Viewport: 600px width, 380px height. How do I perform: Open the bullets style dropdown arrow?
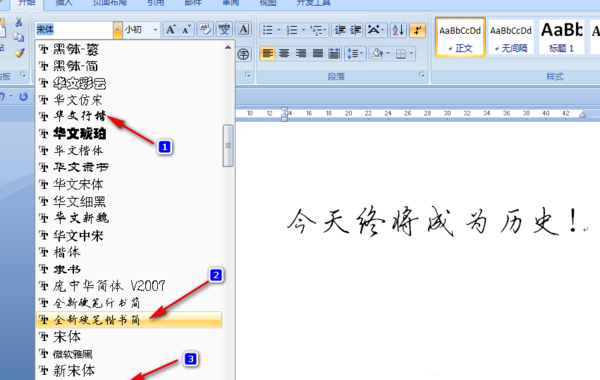(x=279, y=30)
